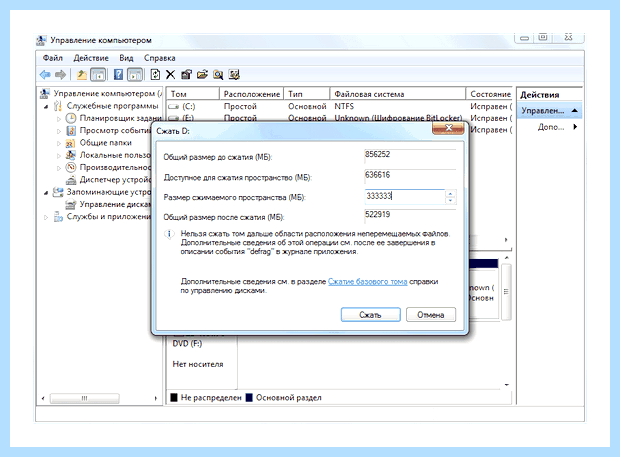
Task: Increase shrink size with up spinner
Action: tap(450, 193)
